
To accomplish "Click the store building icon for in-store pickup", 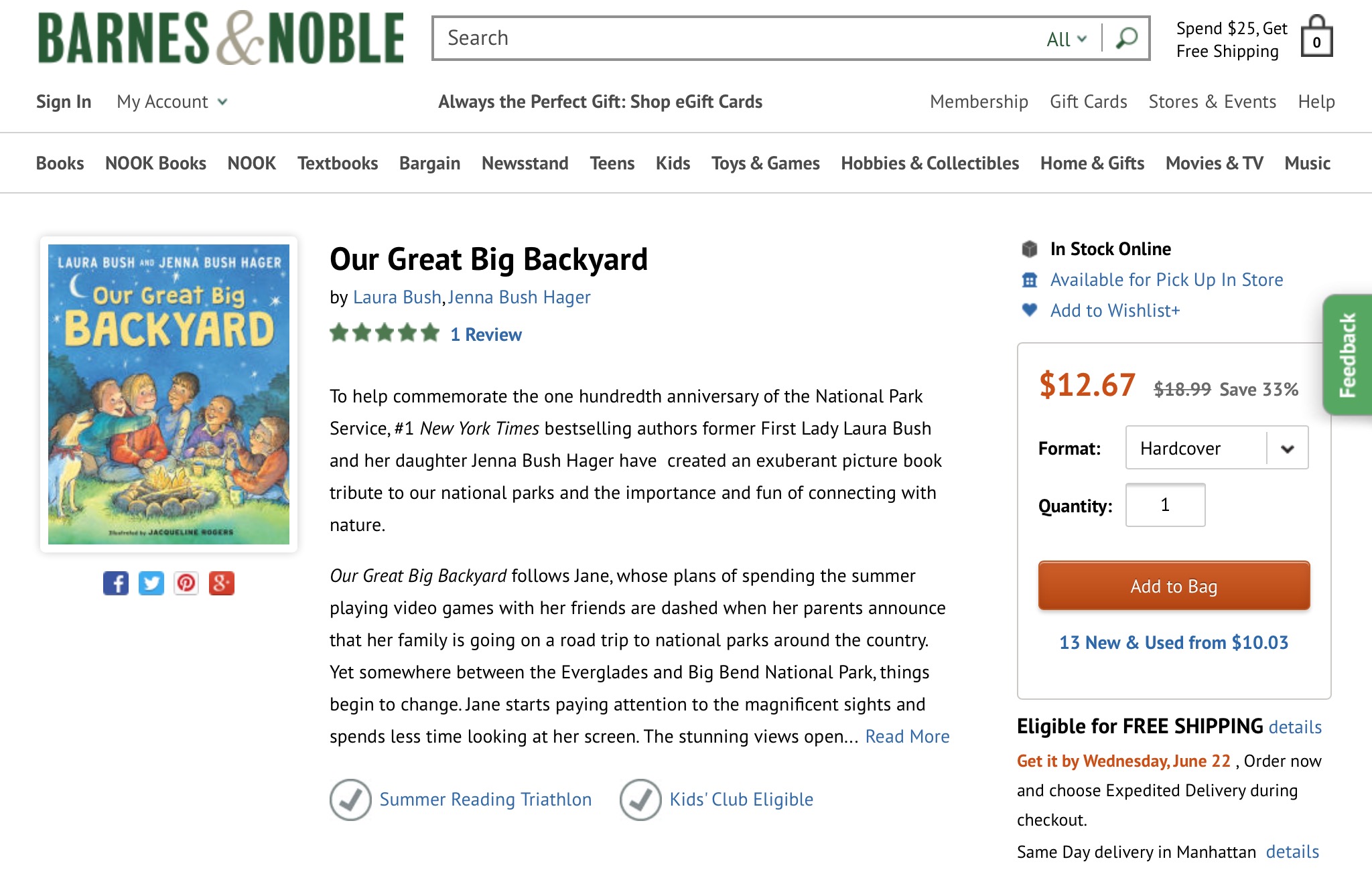I will click(1030, 279).
